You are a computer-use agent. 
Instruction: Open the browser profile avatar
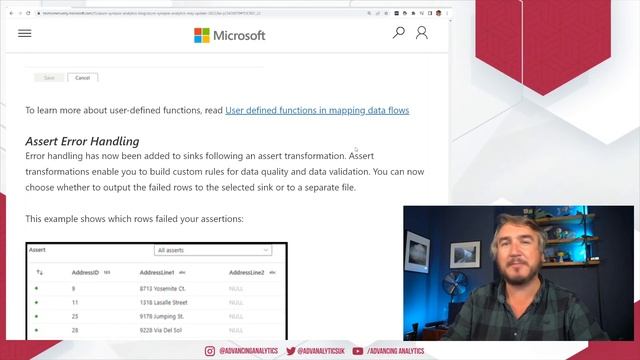(x=438, y=13)
